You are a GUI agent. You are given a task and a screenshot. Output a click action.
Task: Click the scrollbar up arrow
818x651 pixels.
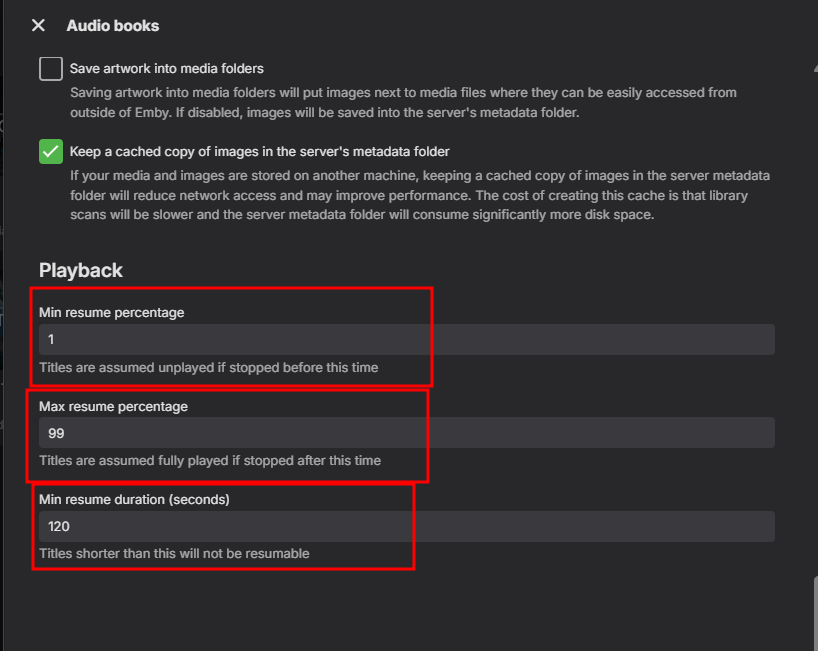click(813, 67)
